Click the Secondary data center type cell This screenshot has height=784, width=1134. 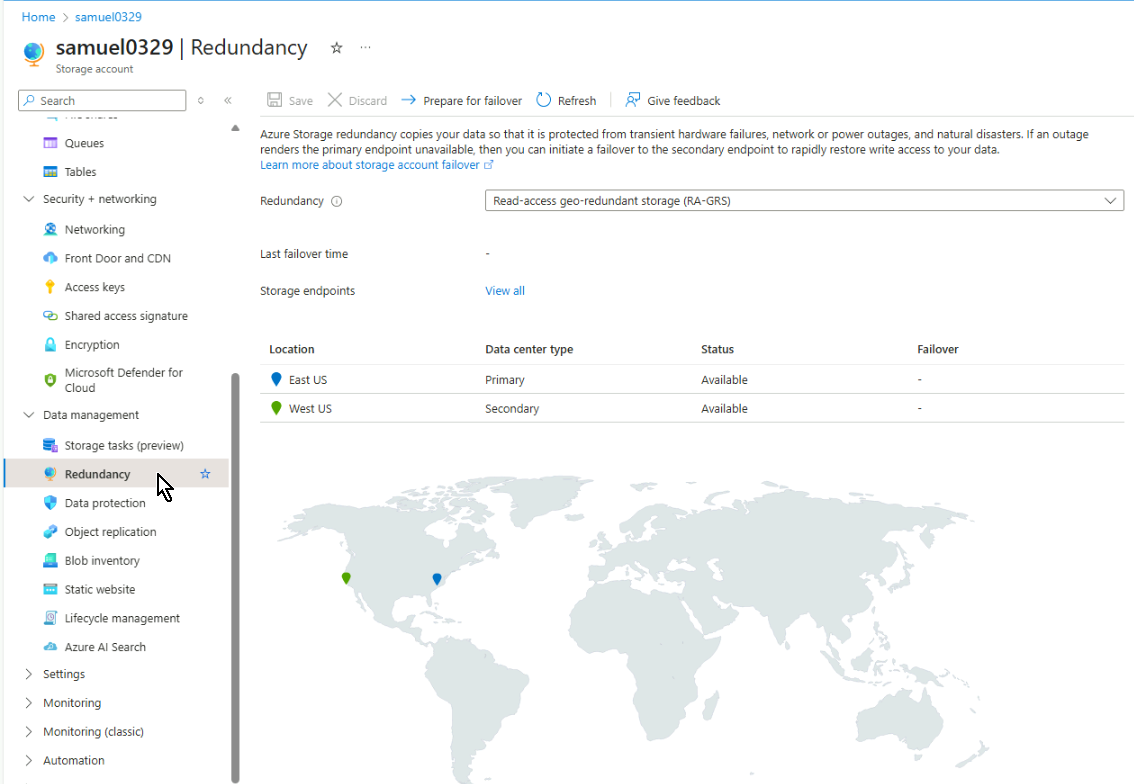512,409
